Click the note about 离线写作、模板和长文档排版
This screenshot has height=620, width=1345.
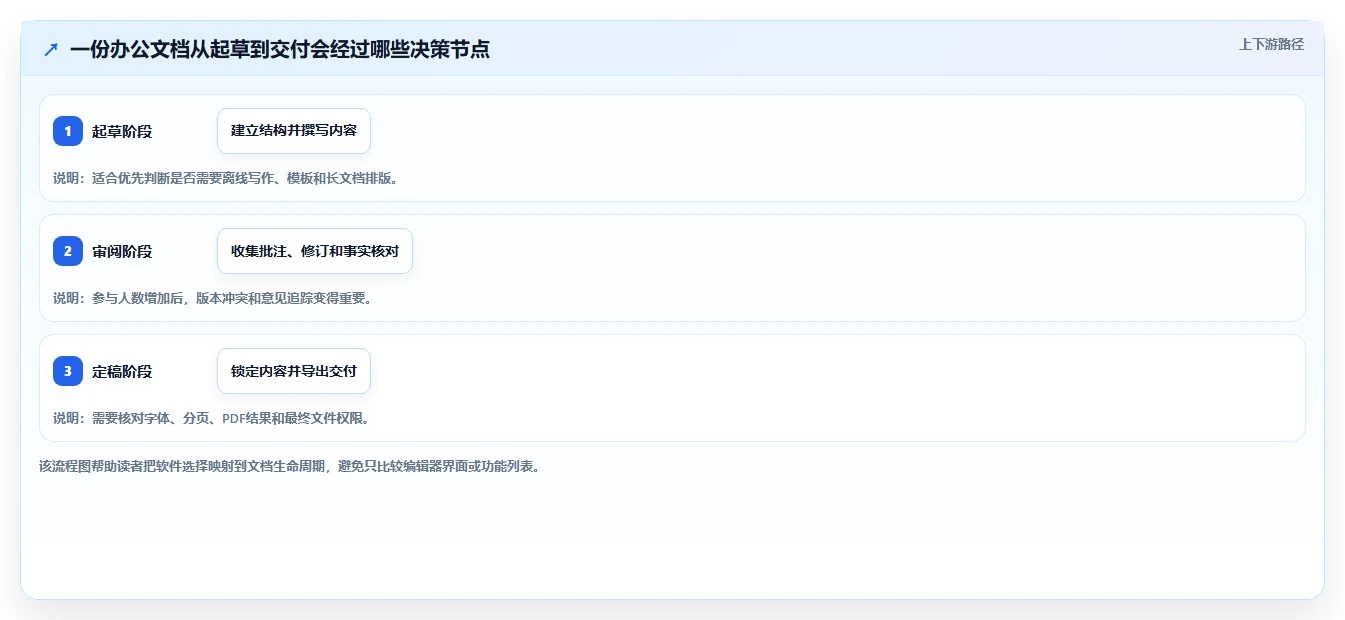225,178
